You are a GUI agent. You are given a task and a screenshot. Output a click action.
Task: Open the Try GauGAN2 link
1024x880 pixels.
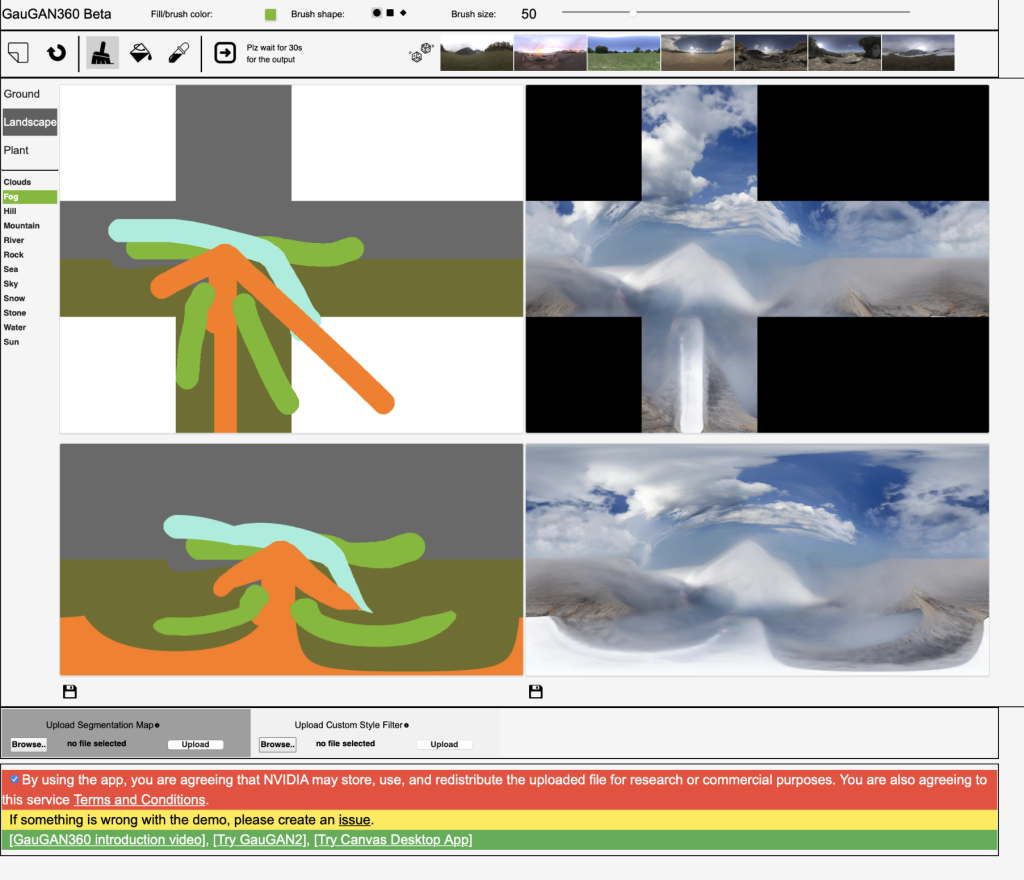(x=261, y=840)
